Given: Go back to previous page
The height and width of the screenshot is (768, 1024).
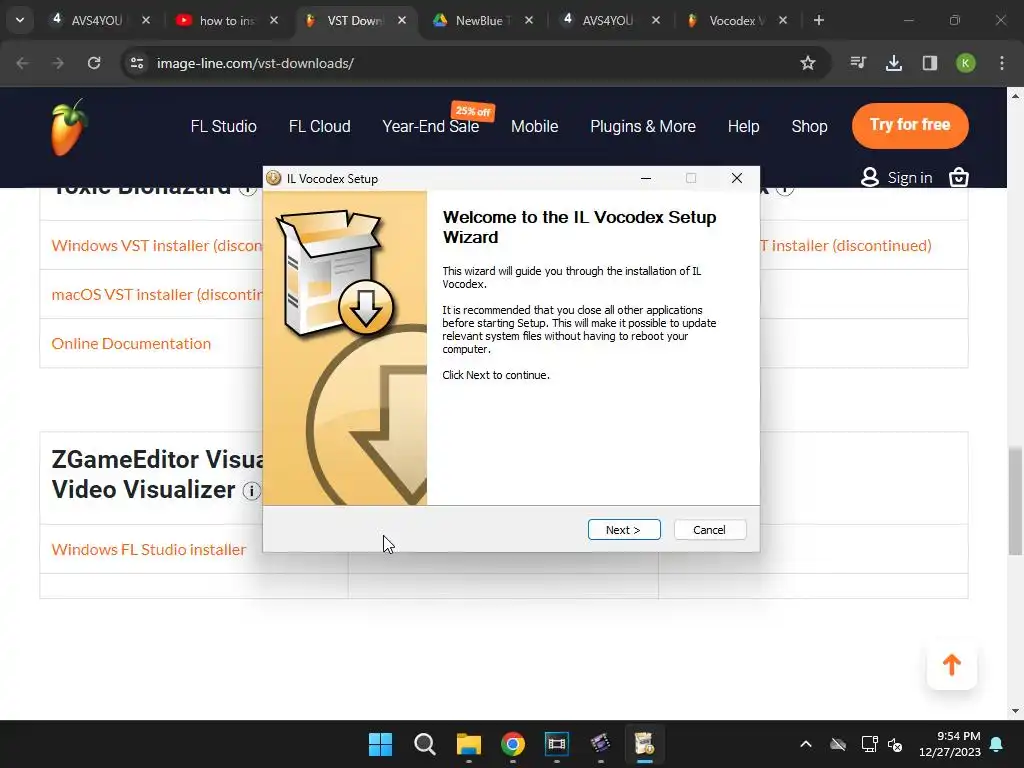Looking at the screenshot, I should [x=22, y=63].
